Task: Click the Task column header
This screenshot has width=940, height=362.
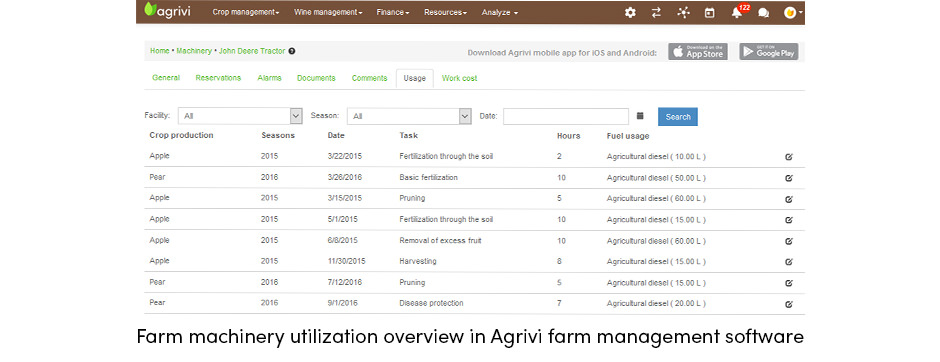Action: coord(408,135)
